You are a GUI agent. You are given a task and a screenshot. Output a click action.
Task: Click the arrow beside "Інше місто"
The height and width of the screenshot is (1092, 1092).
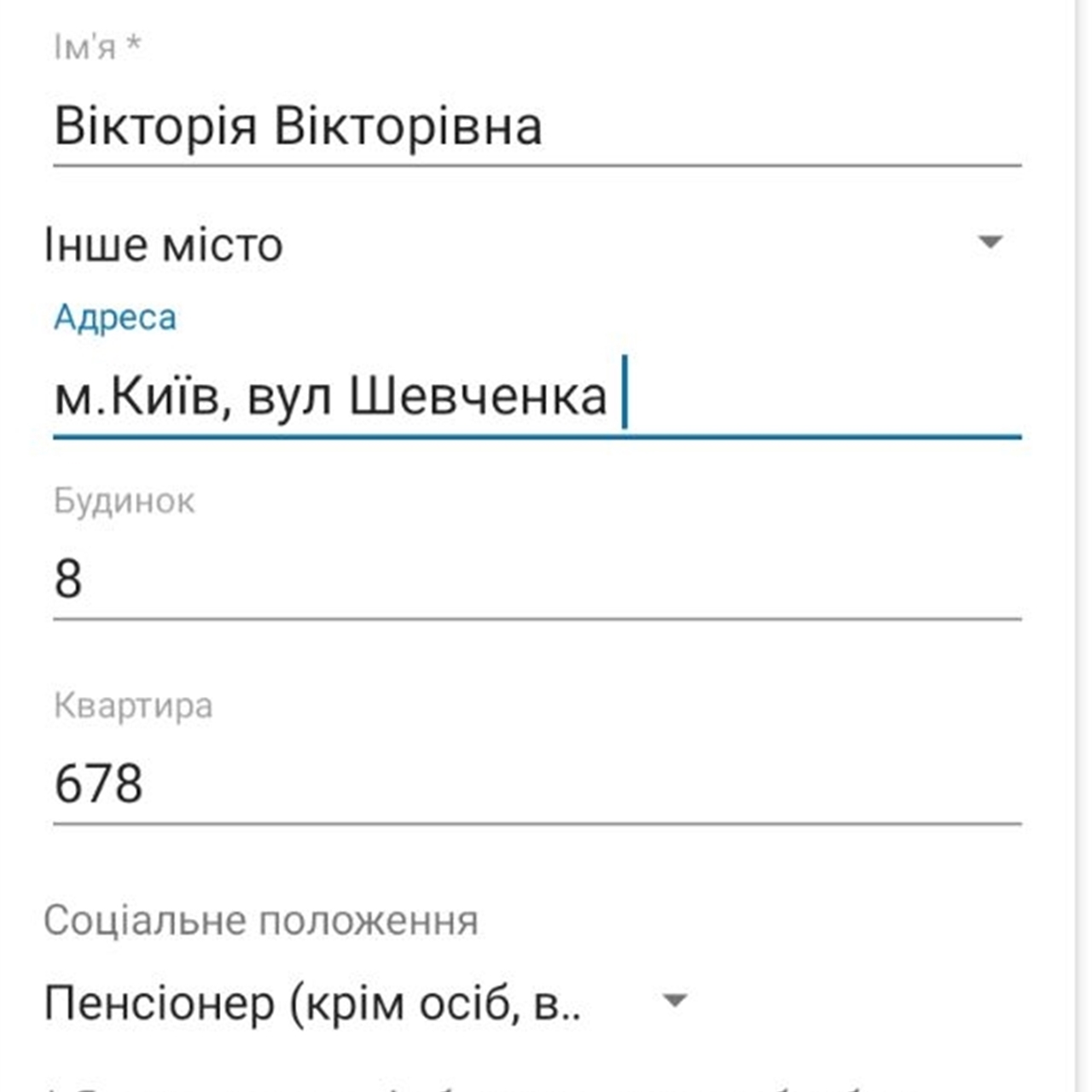tap(990, 242)
